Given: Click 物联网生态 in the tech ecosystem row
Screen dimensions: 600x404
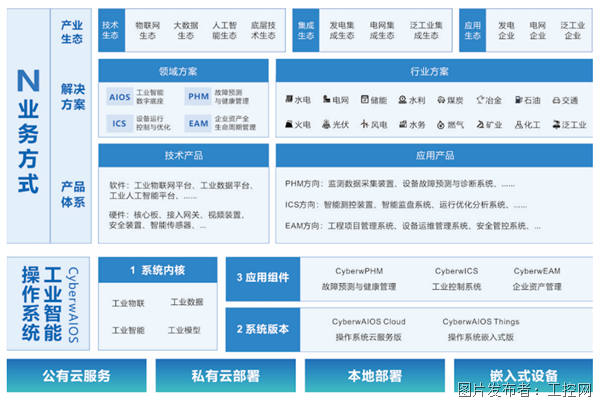Looking at the screenshot, I should click(148, 30).
